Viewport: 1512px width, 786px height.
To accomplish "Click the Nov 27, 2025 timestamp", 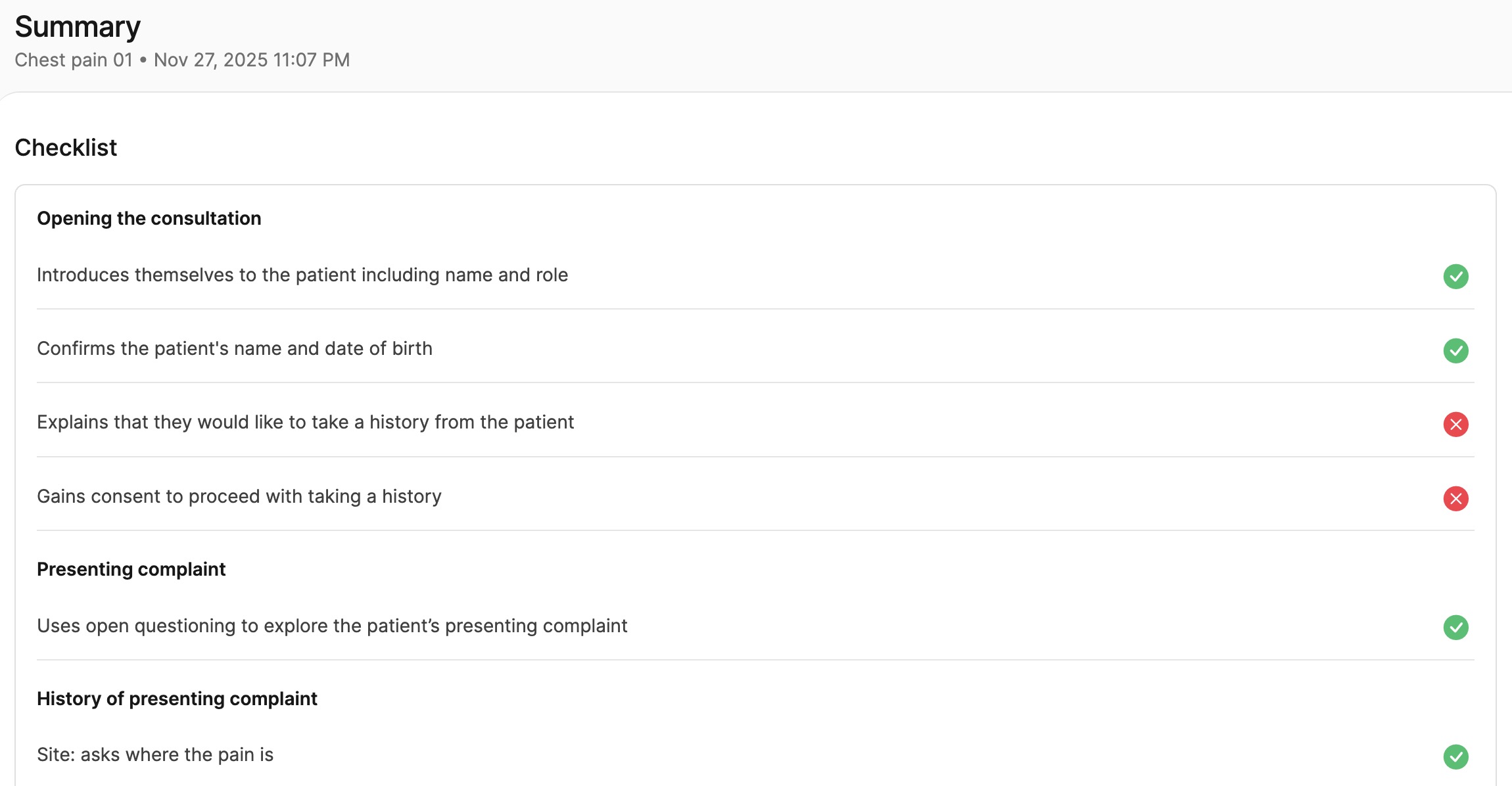I will (252, 60).
